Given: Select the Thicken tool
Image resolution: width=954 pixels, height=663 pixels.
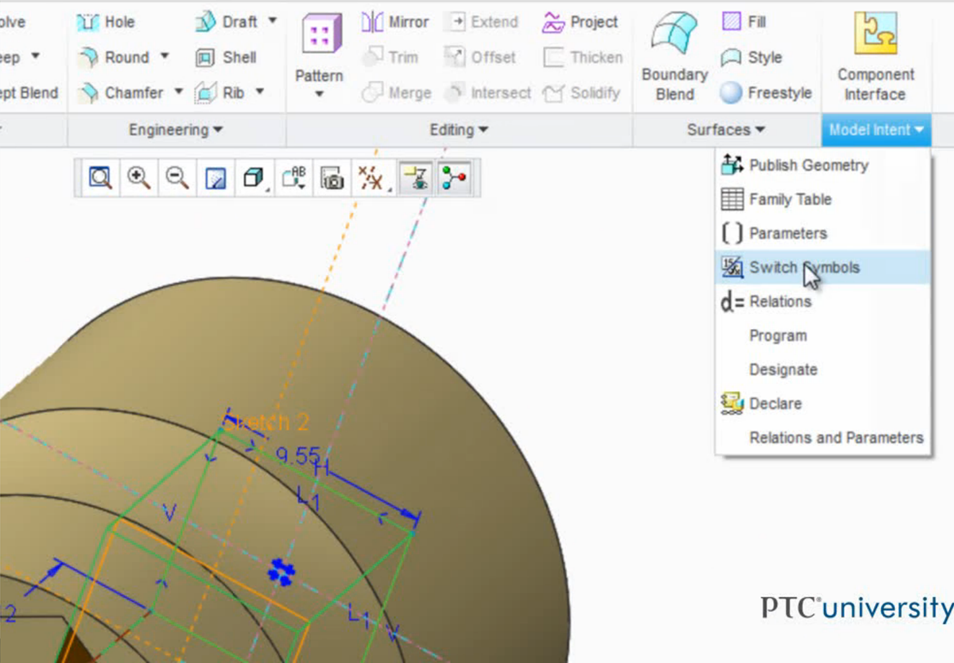Looking at the screenshot, I should (583, 57).
